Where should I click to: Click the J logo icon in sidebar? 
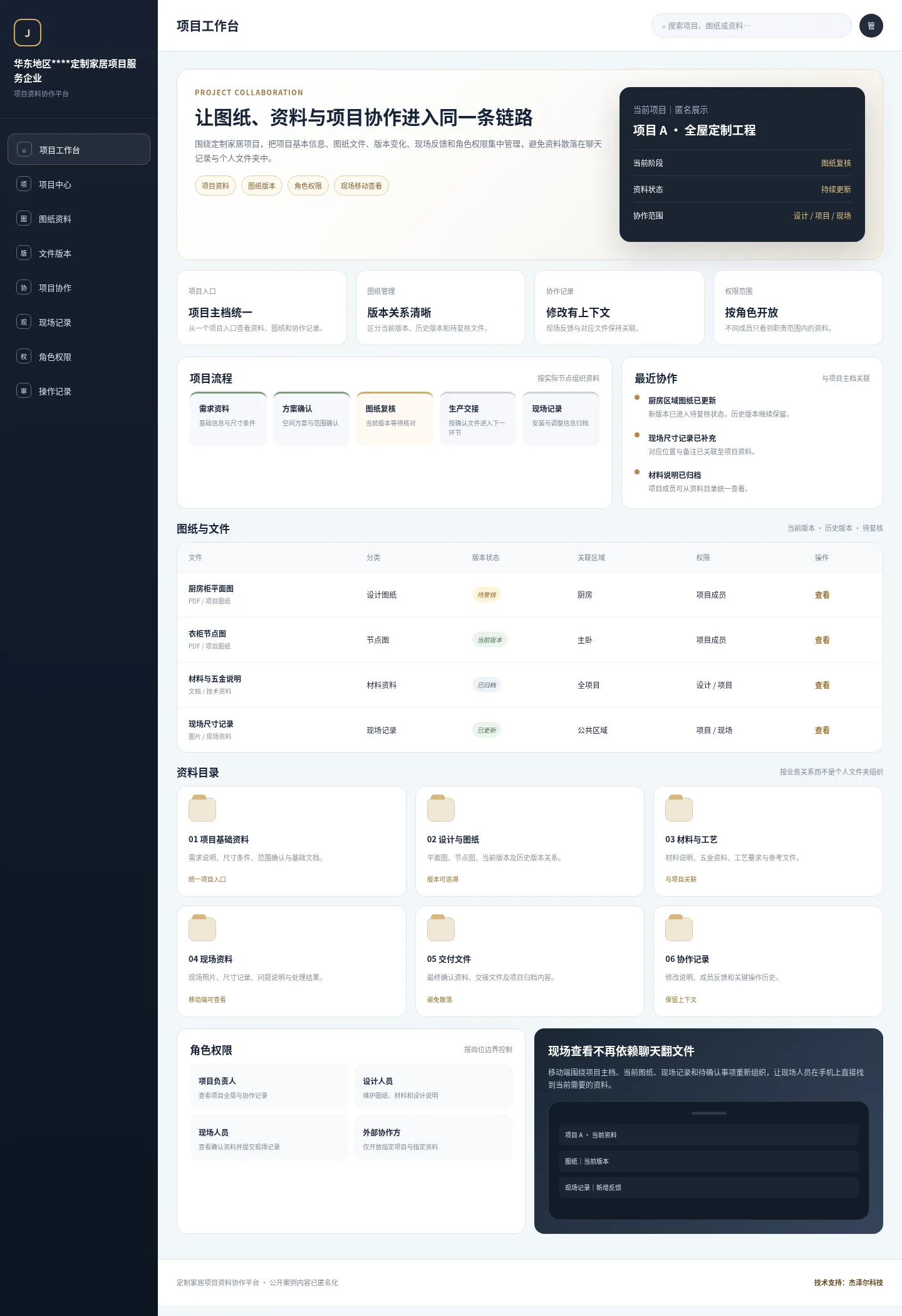point(28,33)
